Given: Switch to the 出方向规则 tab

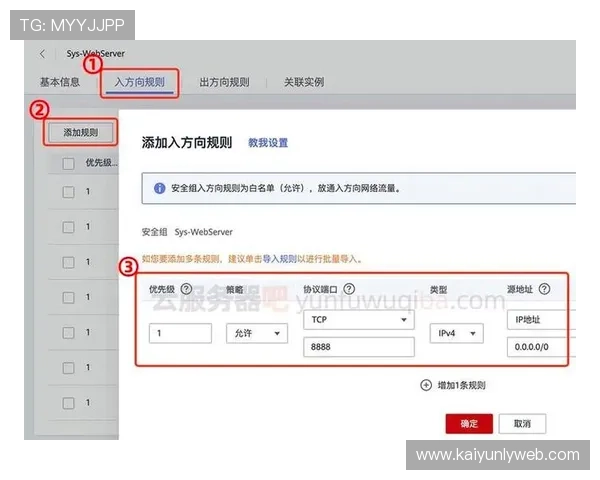Looking at the screenshot, I should coord(224,82).
